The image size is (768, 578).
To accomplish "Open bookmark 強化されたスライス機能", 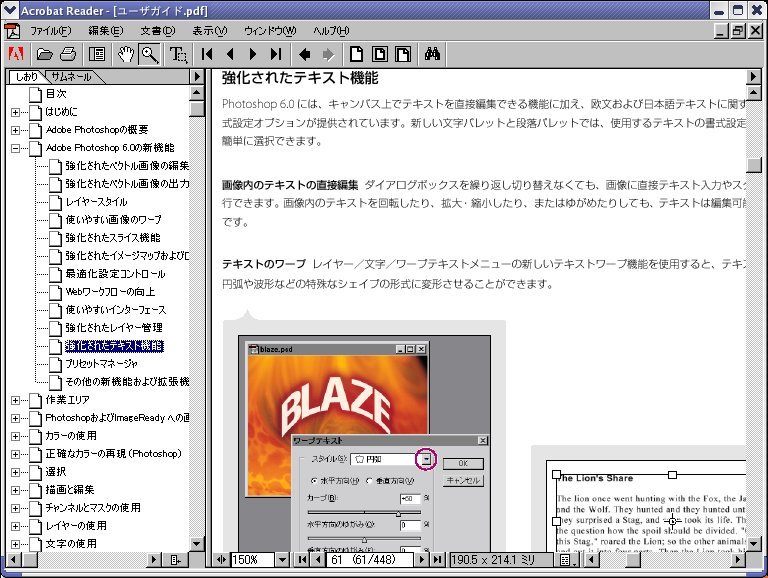I will 113,238.
